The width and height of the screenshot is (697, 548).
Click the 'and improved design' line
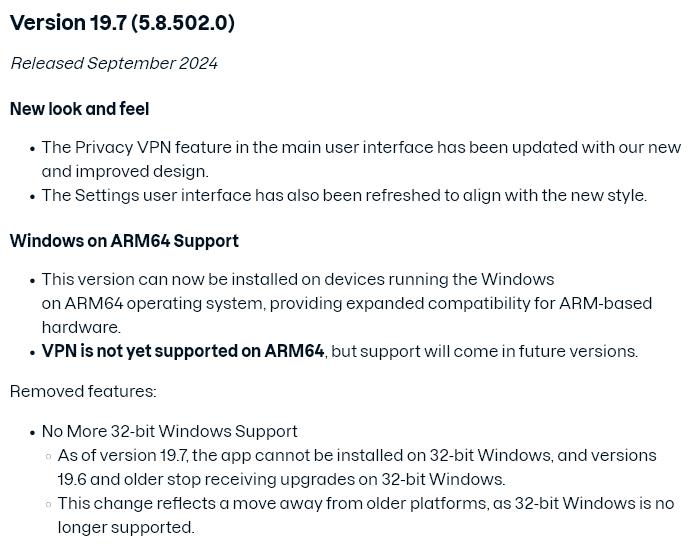click(125, 171)
